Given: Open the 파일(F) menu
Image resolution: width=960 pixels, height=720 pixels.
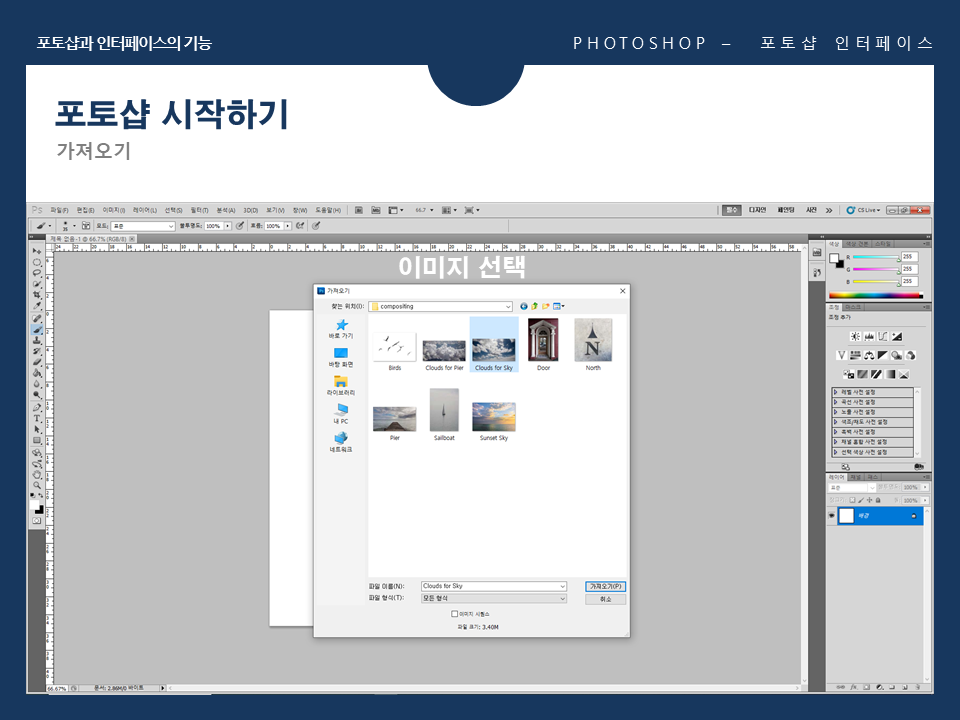Looking at the screenshot, I should (x=59, y=210).
